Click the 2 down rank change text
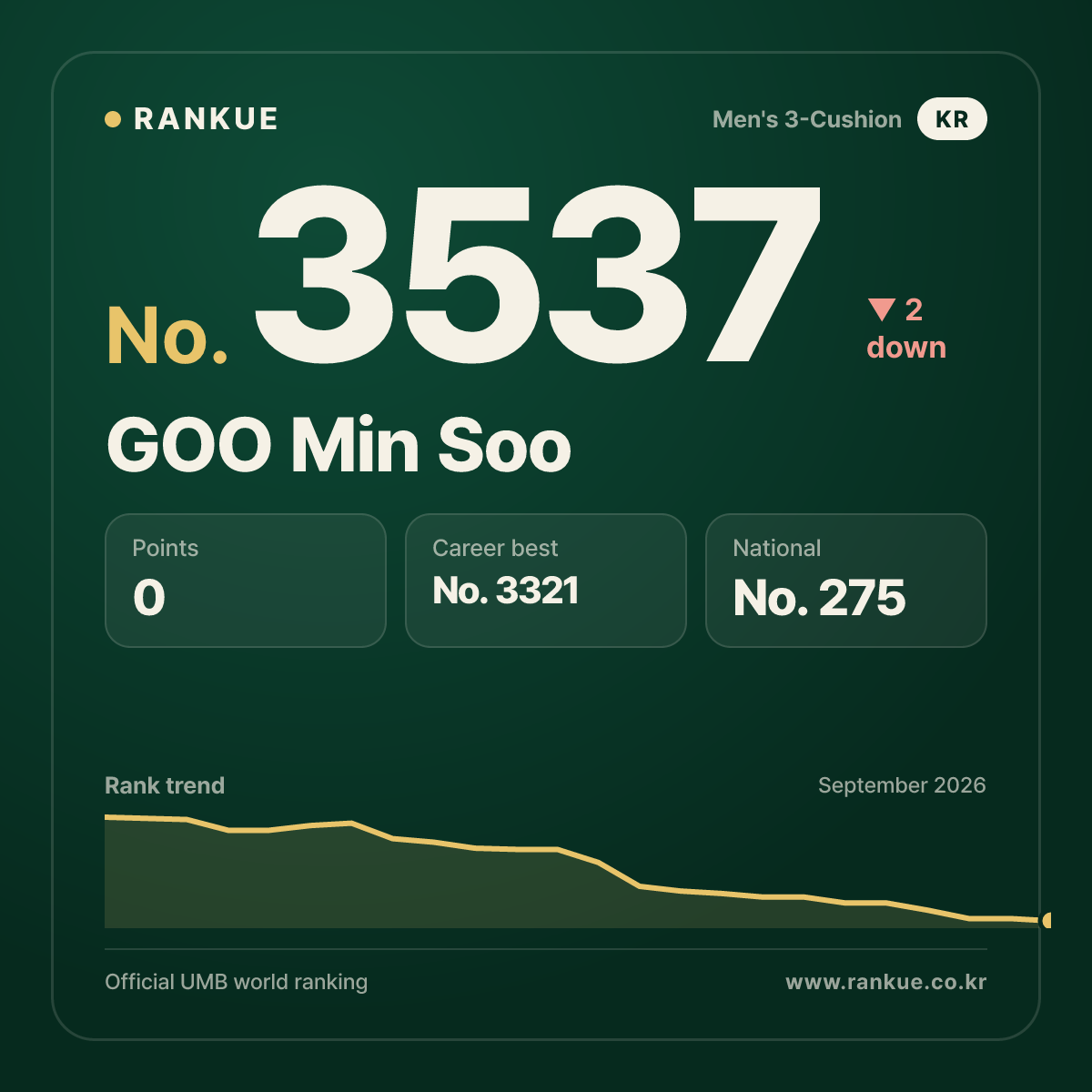This screenshot has height=1092, width=1092. coord(907,329)
